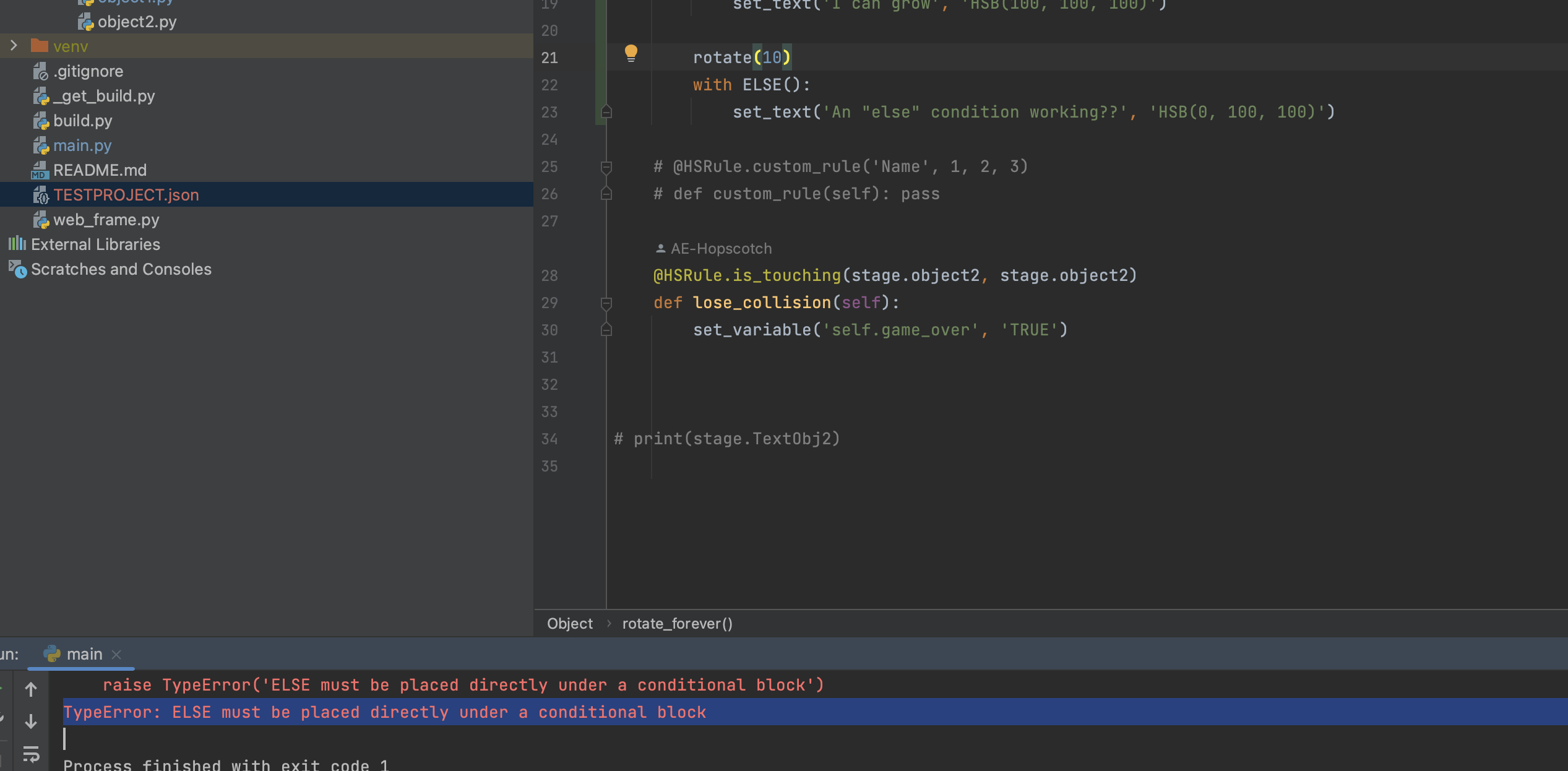This screenshot has width=1568, height=771.
Task: Click line number 28 in the gutter
Action: click(x=549, y=276)
